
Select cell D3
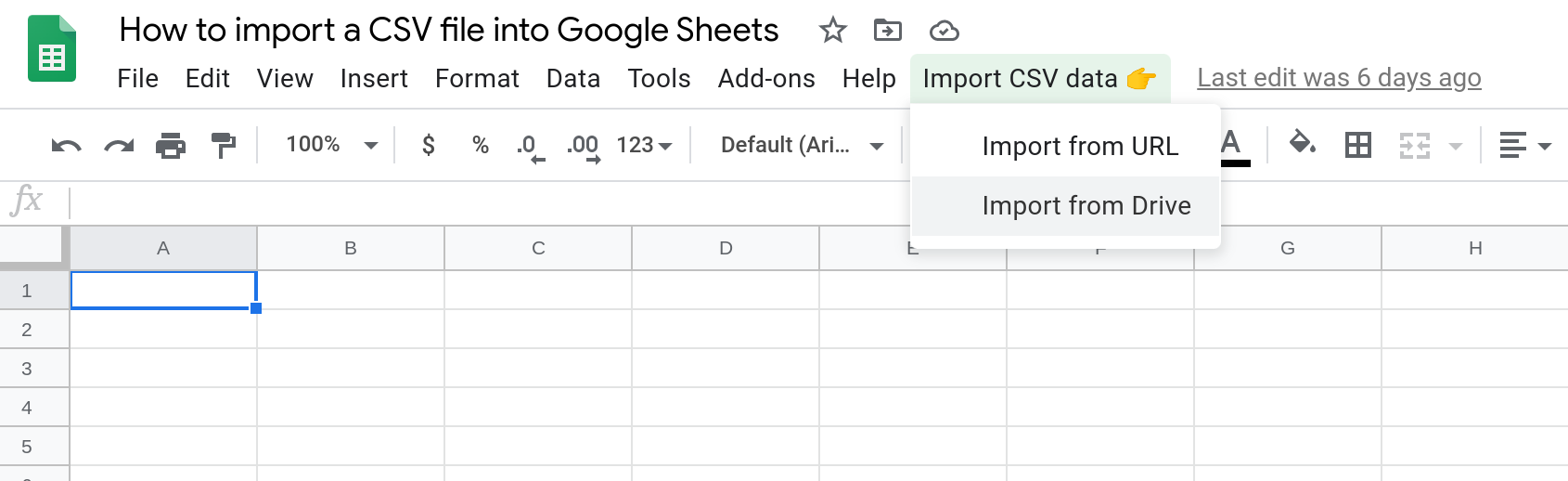[x=726, y=369]
